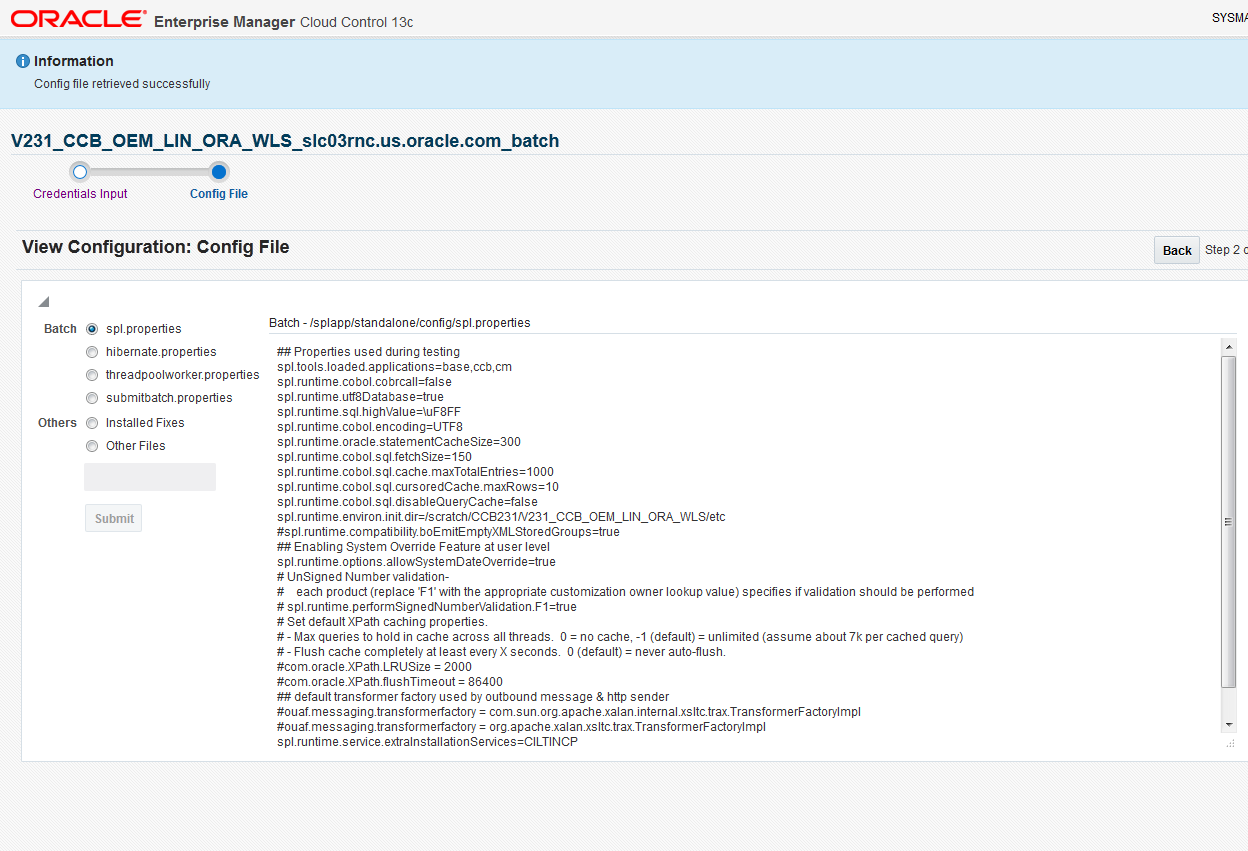Click the line #com.oracle.XPath.flushTimeout = 86400
The image size is (1248, 851).
tap(390, 682)
